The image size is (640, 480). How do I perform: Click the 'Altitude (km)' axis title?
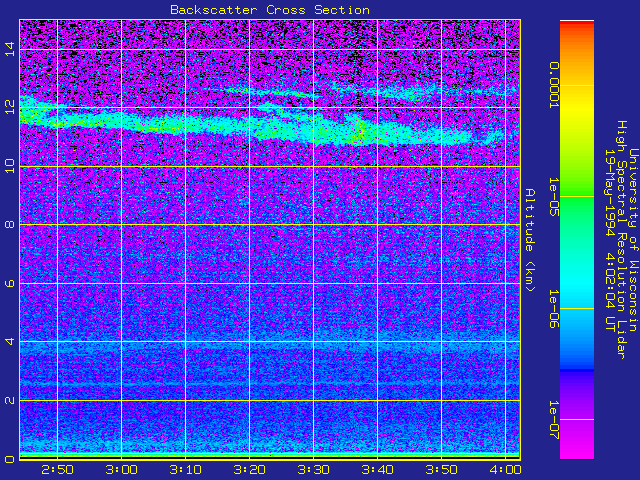[530, 240]
